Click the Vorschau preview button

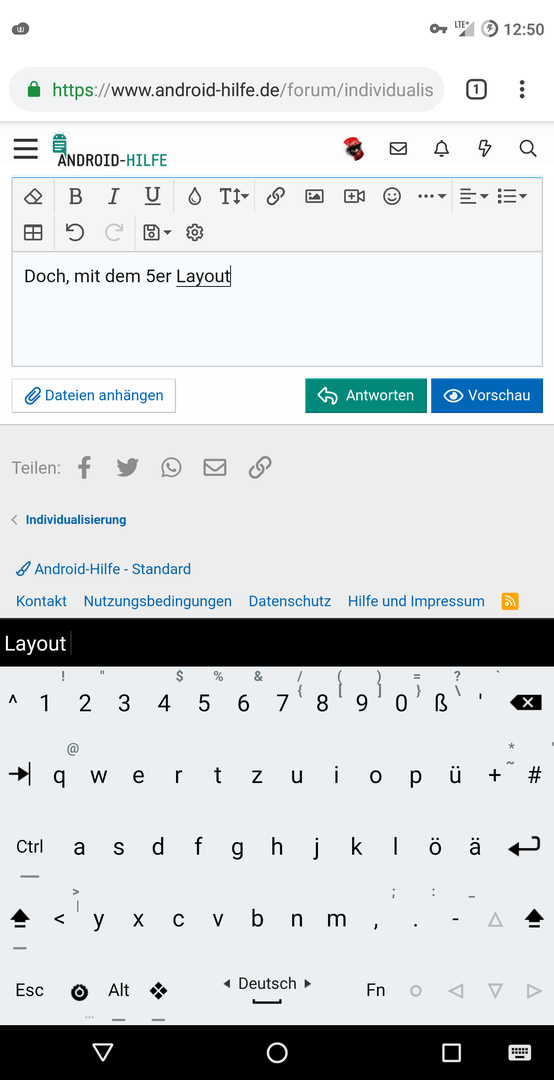point(487,395)
